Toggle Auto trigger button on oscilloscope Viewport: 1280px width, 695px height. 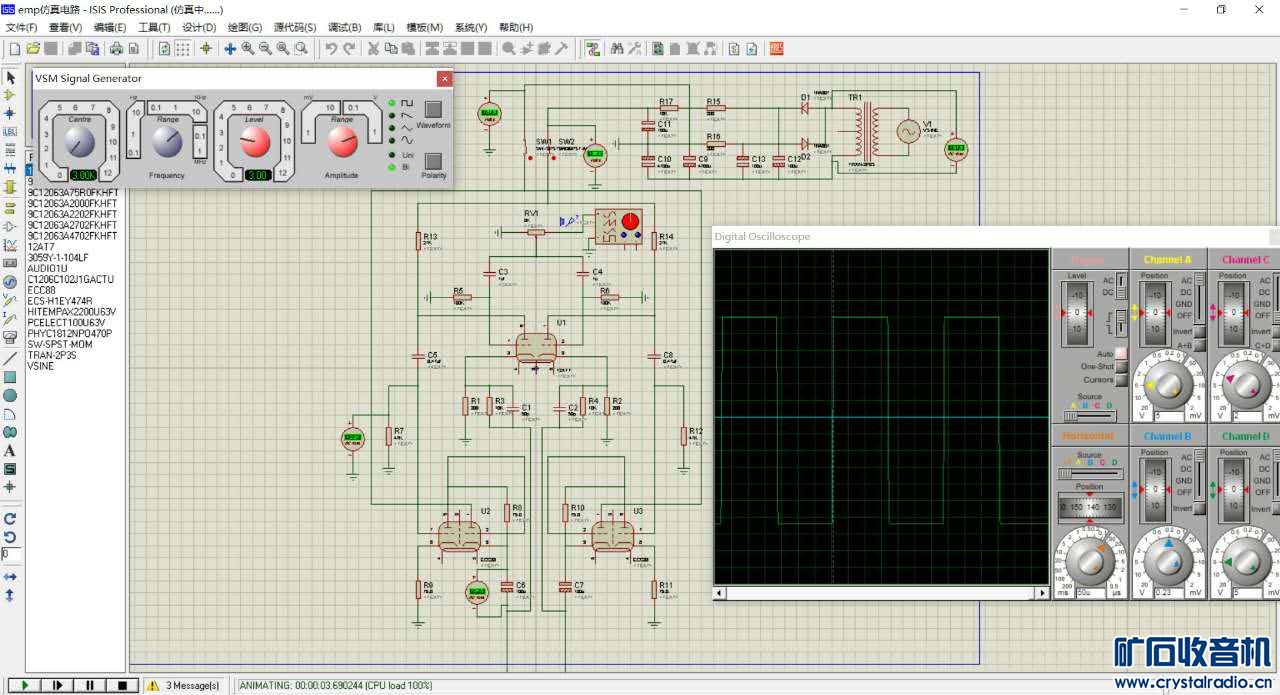[x=1121, y=353]
